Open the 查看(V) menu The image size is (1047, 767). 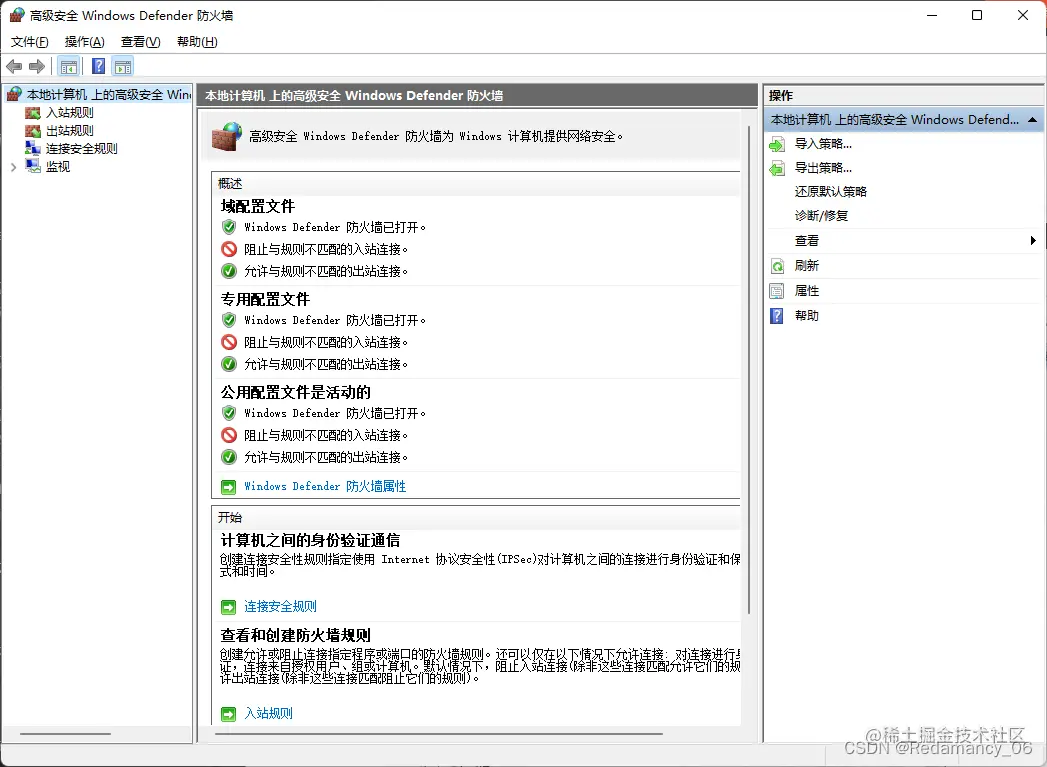point(140,42)
